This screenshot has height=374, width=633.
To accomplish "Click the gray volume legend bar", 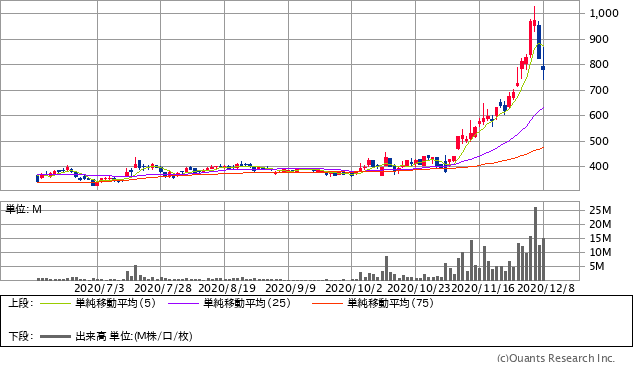I will [56, 336].
